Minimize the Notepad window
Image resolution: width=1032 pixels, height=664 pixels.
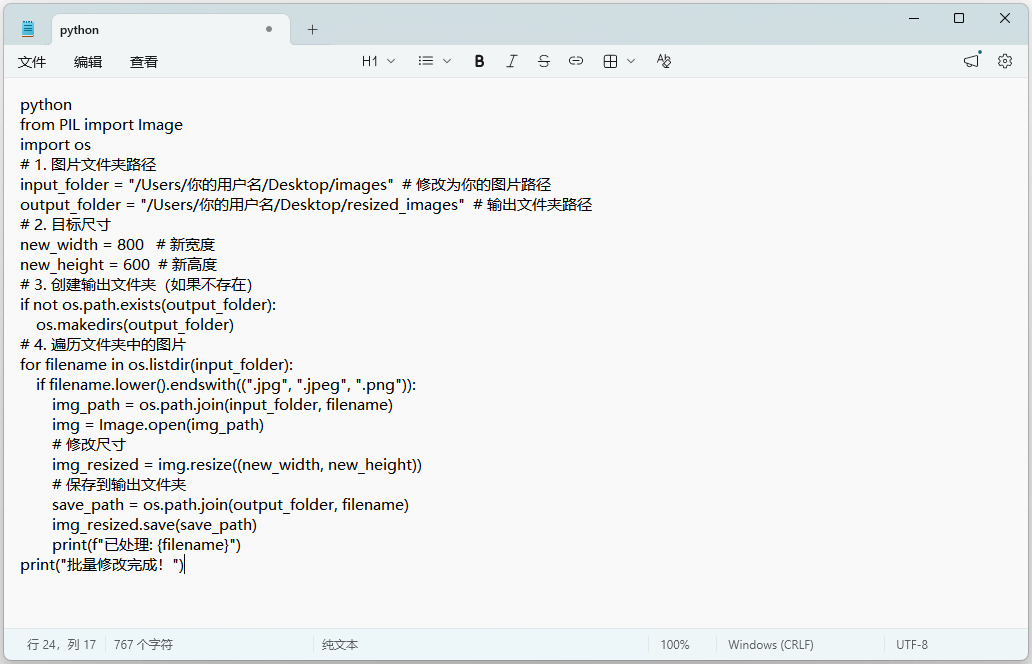914,18
